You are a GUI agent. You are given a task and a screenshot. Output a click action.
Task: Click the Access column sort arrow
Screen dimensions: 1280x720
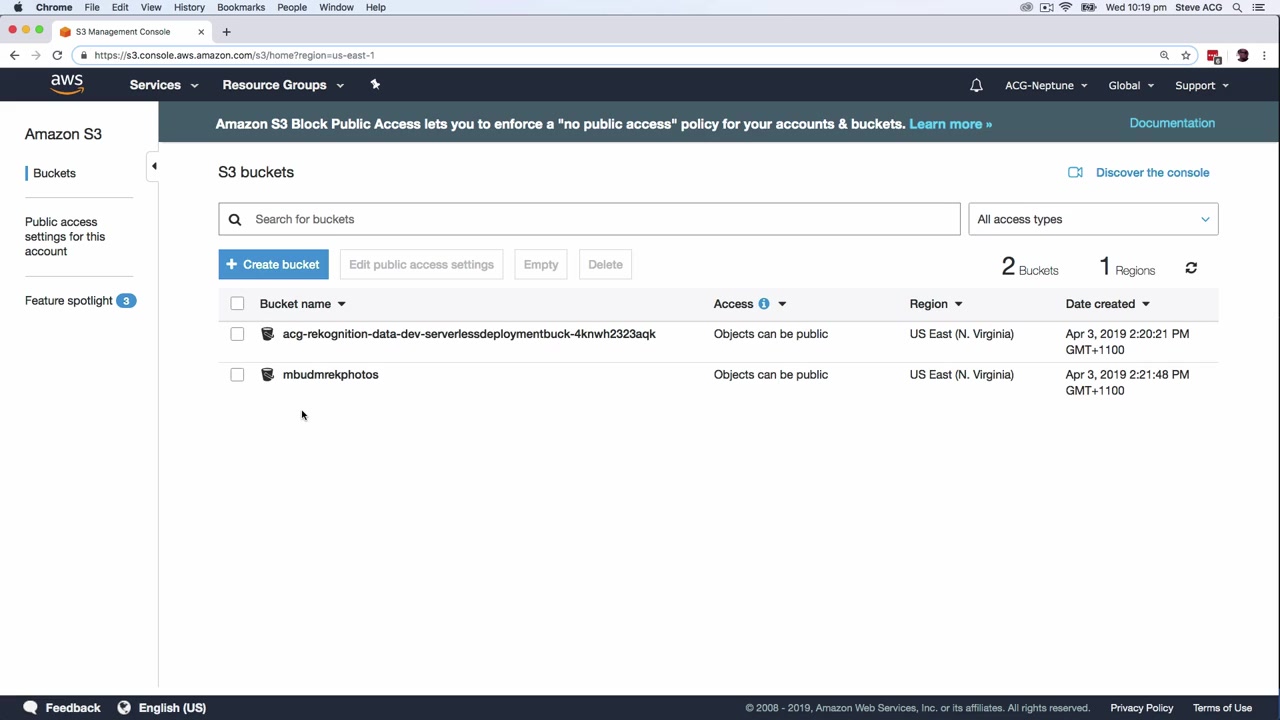[782, 304]
